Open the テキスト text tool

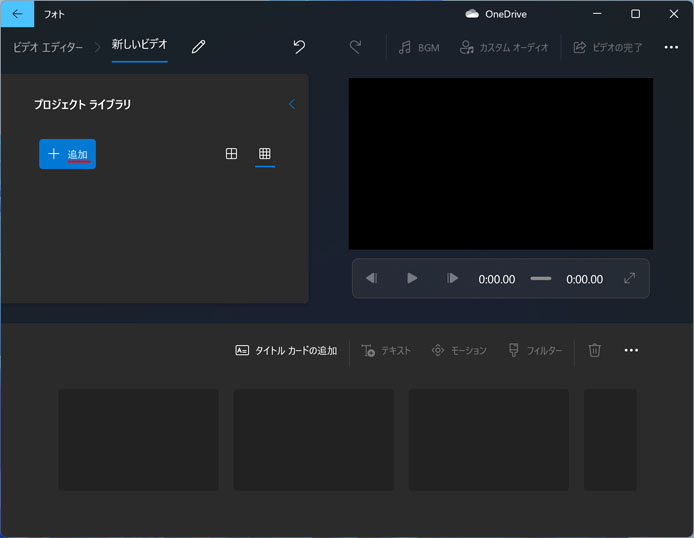click(x=386, y=351)
